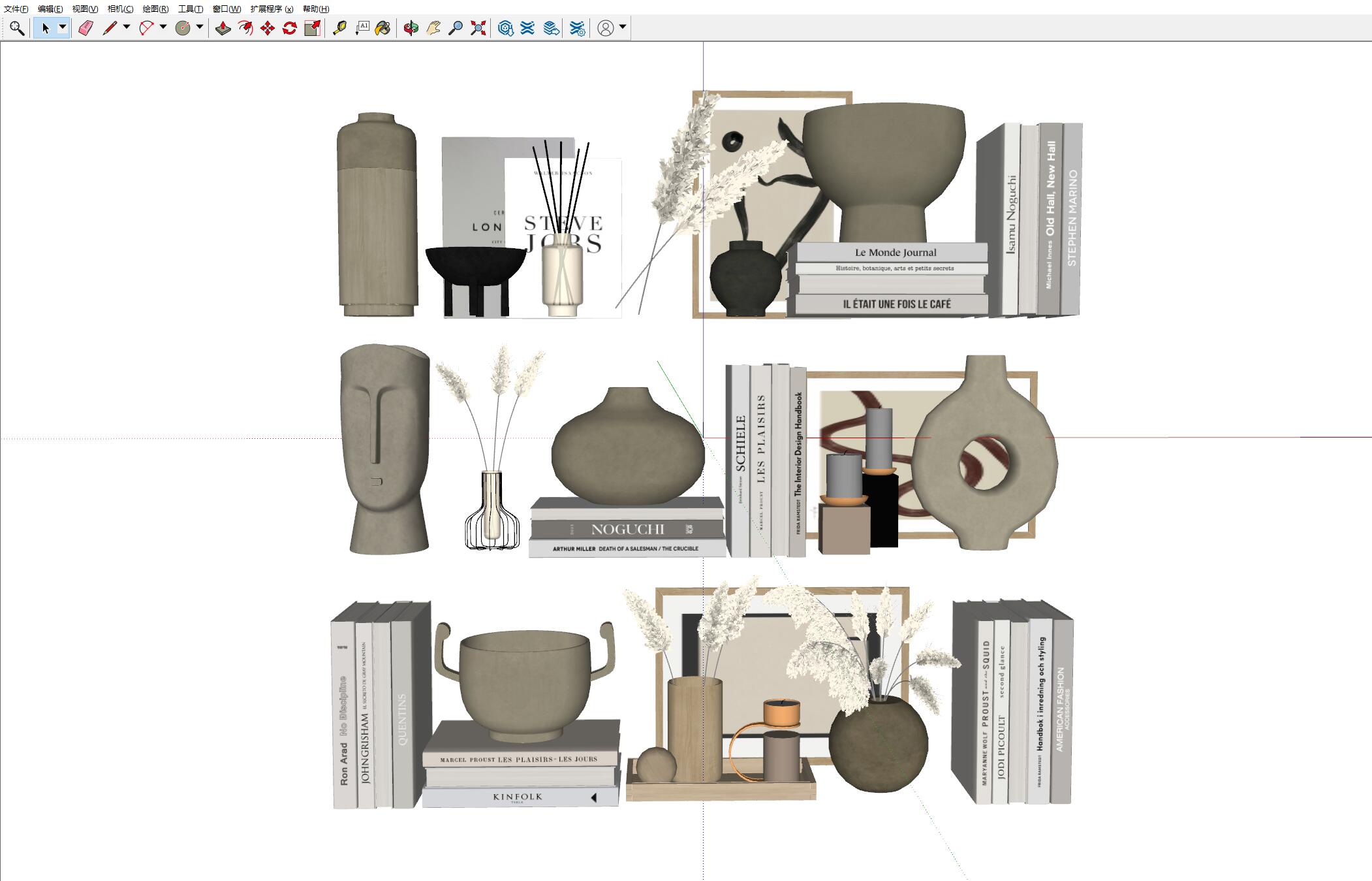
Task: Open the Extension Manager icon
Action: coord(577,28)
